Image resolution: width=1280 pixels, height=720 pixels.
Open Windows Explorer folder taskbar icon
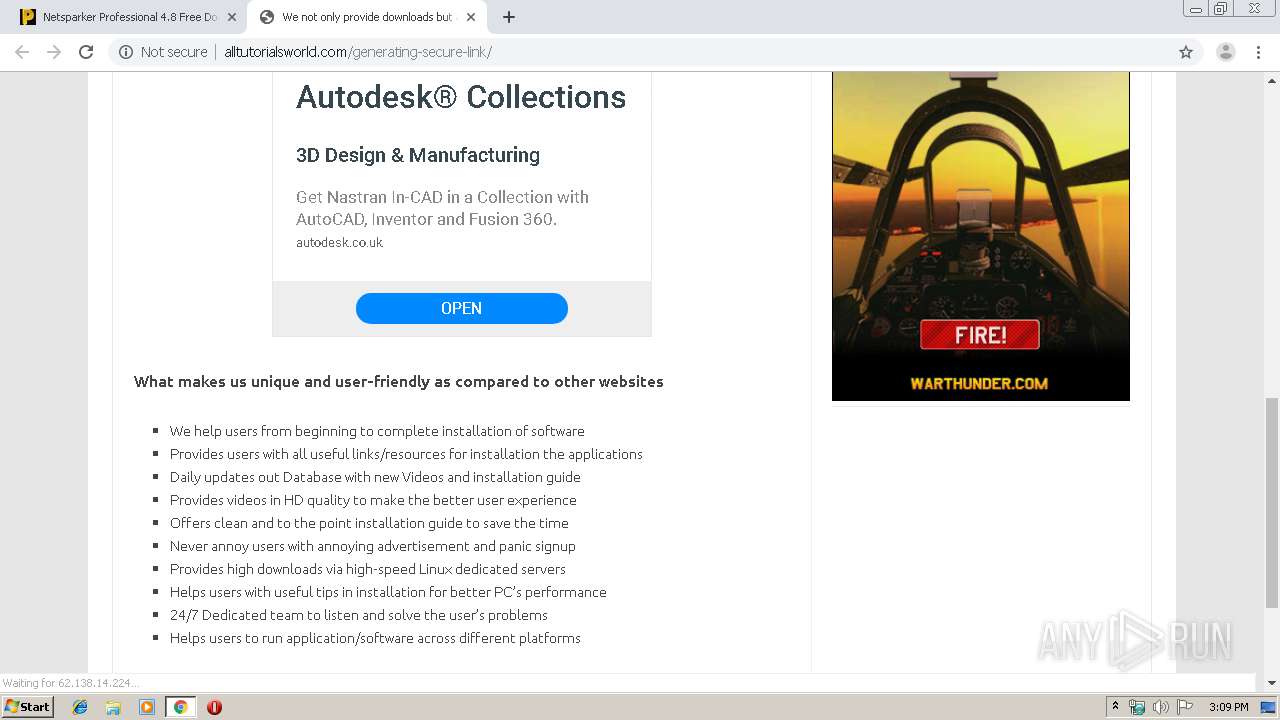point(113,707)
